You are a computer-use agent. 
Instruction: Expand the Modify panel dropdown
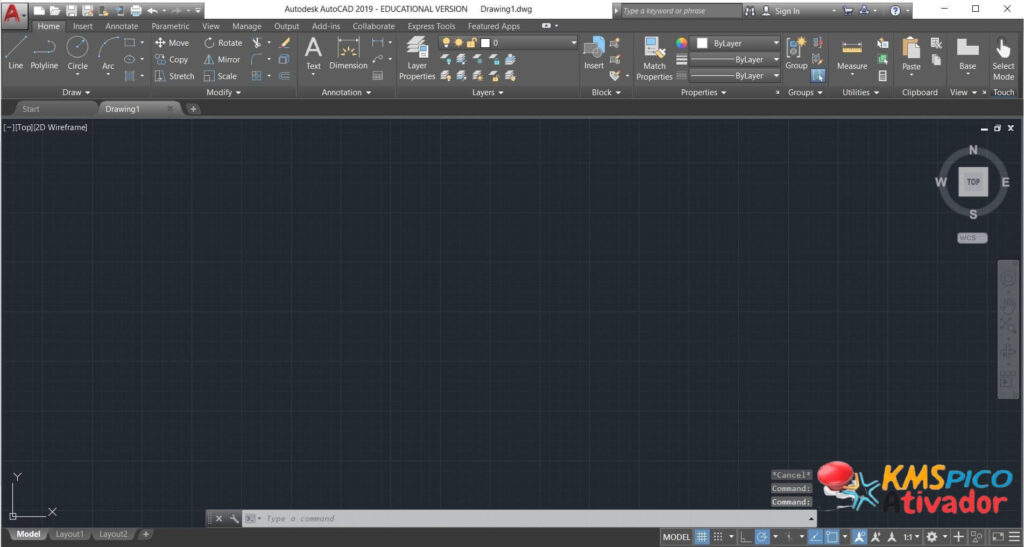click(223, 93)
